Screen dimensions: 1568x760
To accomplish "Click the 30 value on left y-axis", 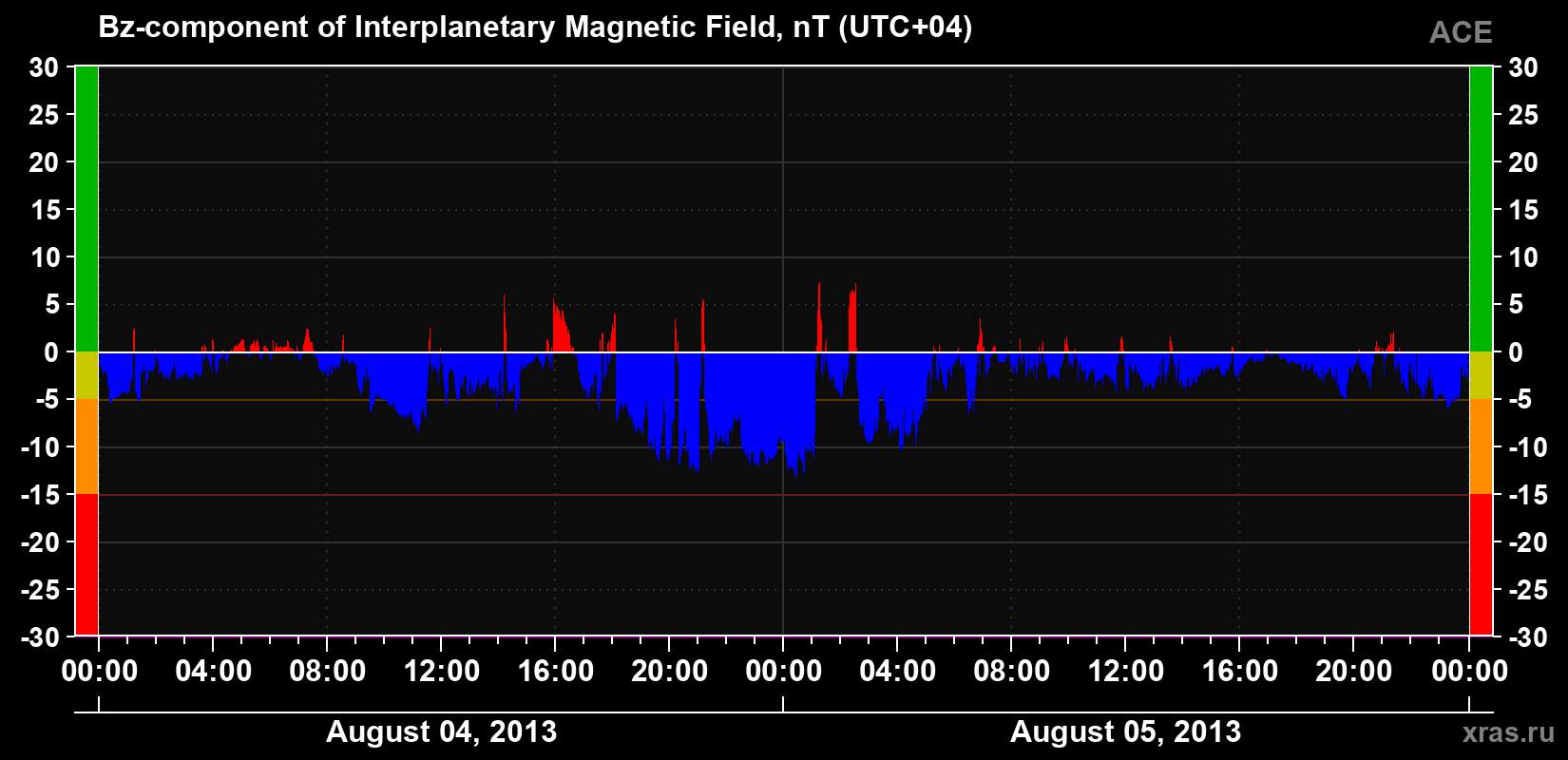I will [x=44, y=67].
